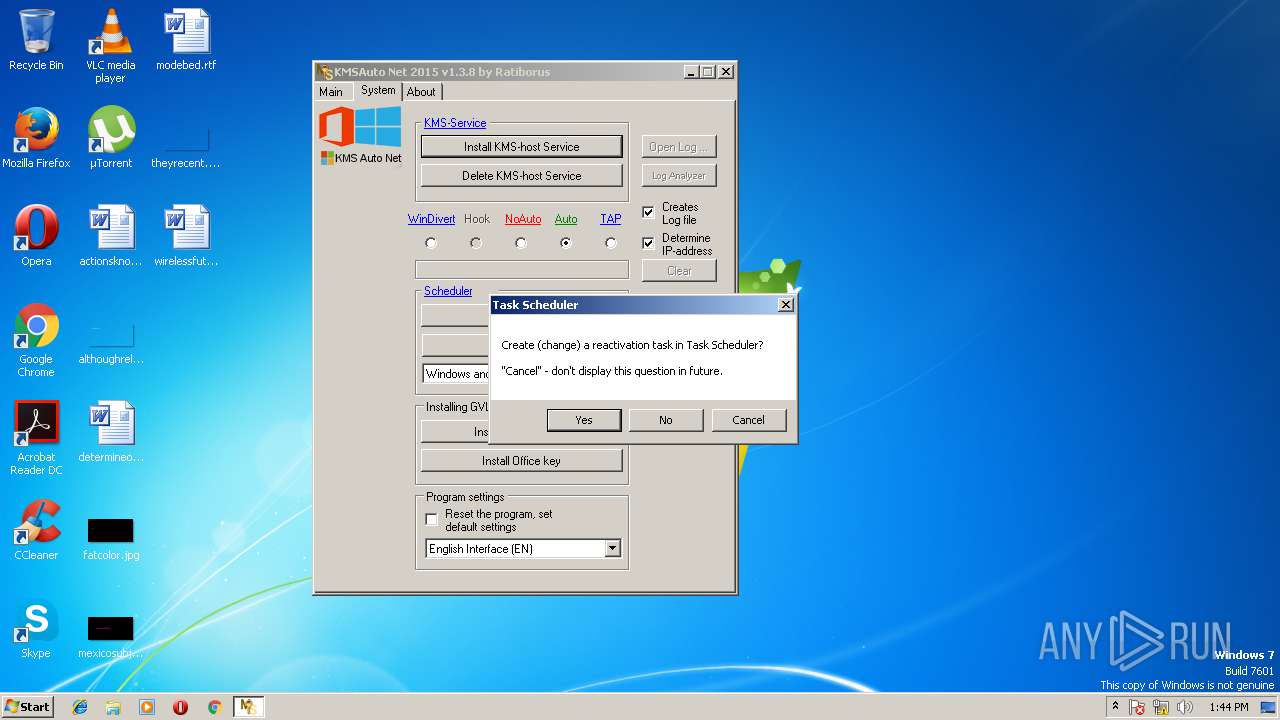Select the althoughrel file icon
The width and height of the screenshot is (1280, 720).
point(111,345)
